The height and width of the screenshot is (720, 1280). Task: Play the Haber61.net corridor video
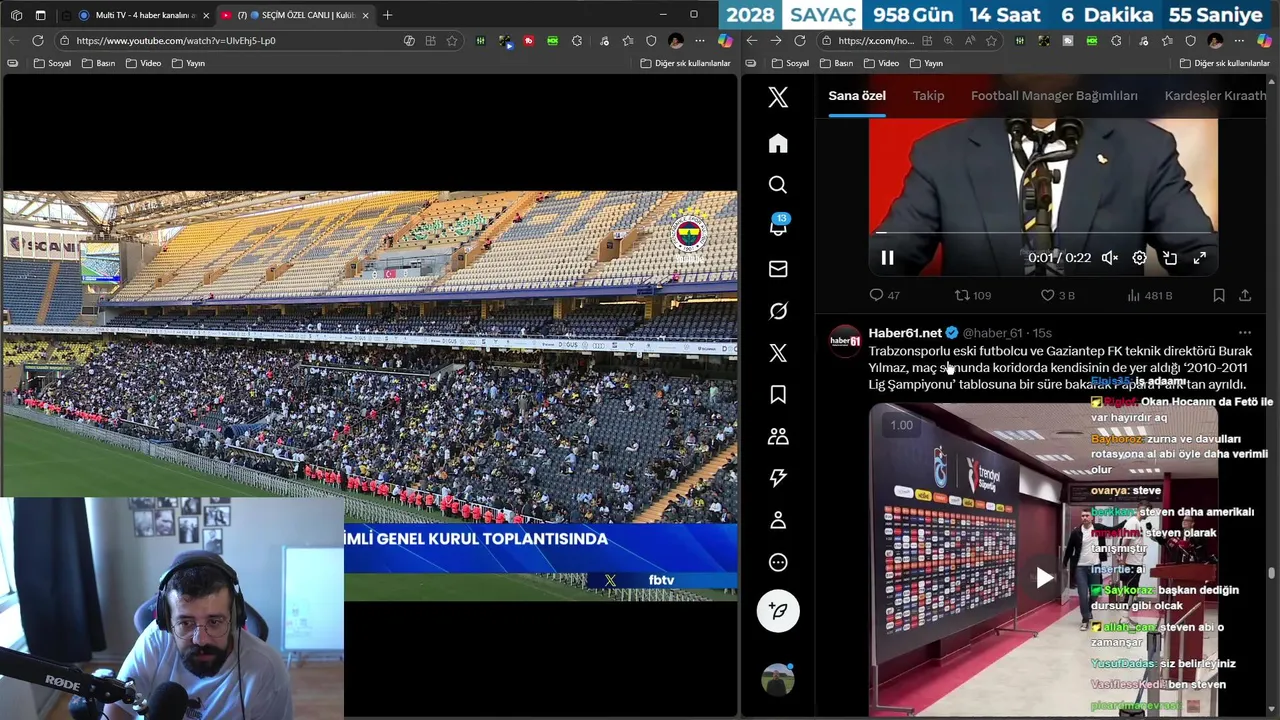[1044, 578]
